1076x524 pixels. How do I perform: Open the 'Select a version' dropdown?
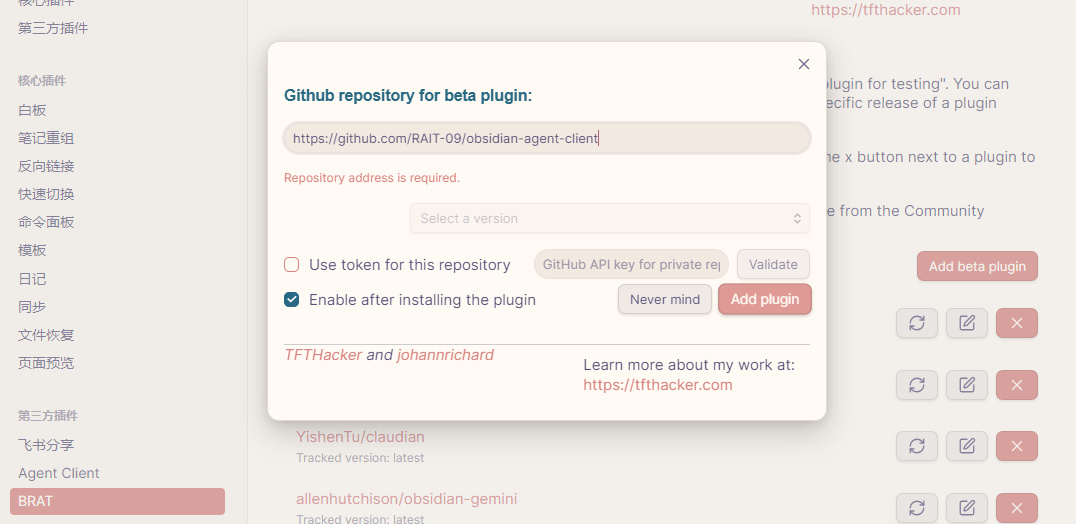[x=609, y=218]
